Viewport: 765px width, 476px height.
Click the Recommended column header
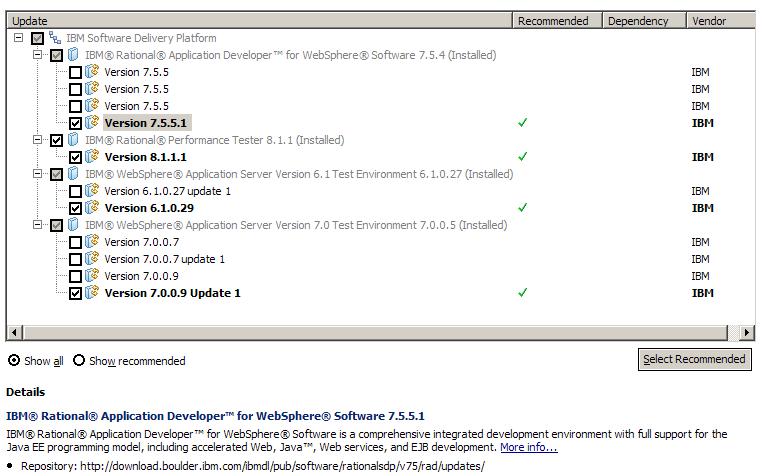coord(557,20)
